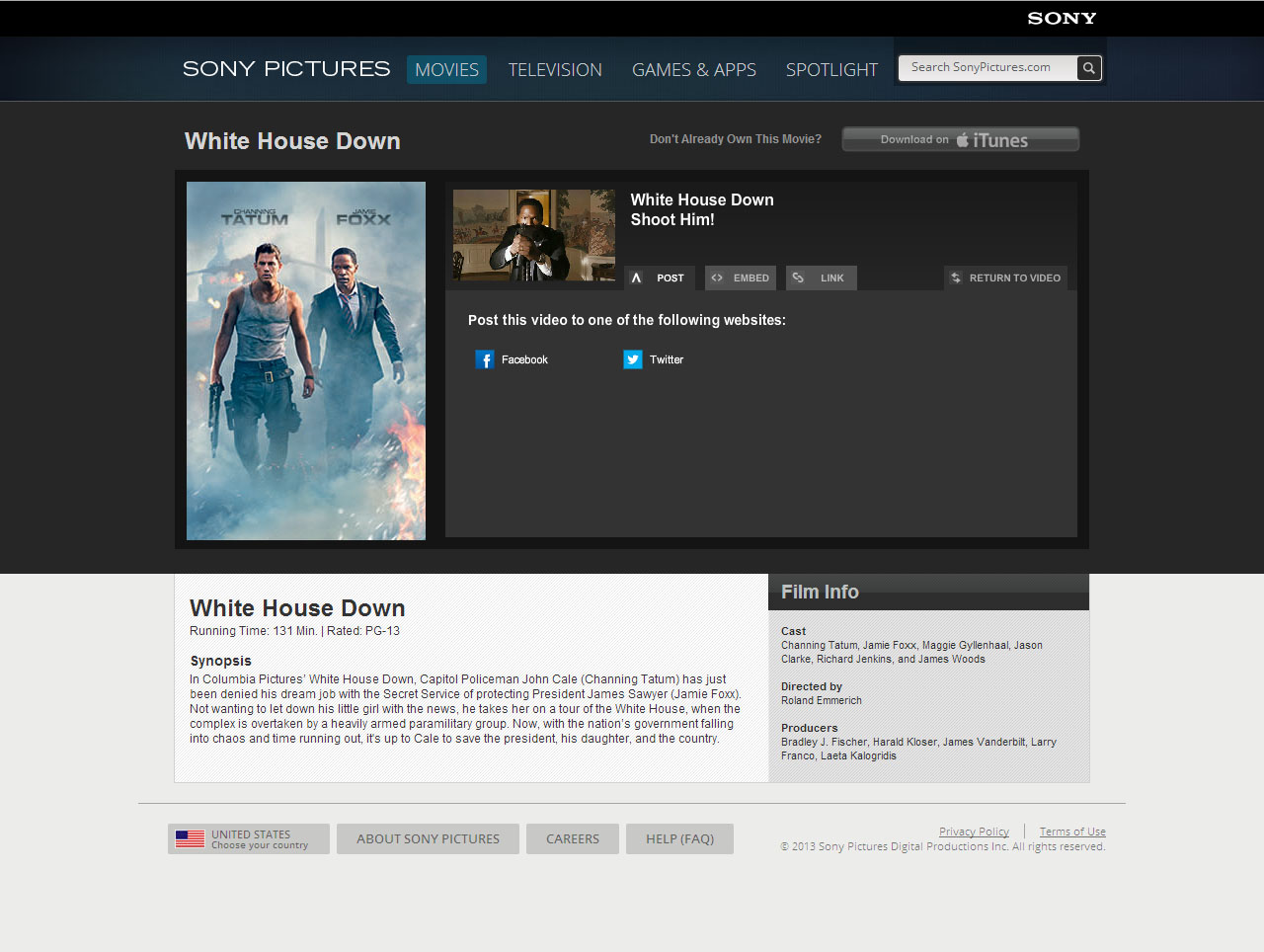The width and height of the screenshot is (1264, 952).
Task: Open the Movies menu
Action: [x=446, y=69]
